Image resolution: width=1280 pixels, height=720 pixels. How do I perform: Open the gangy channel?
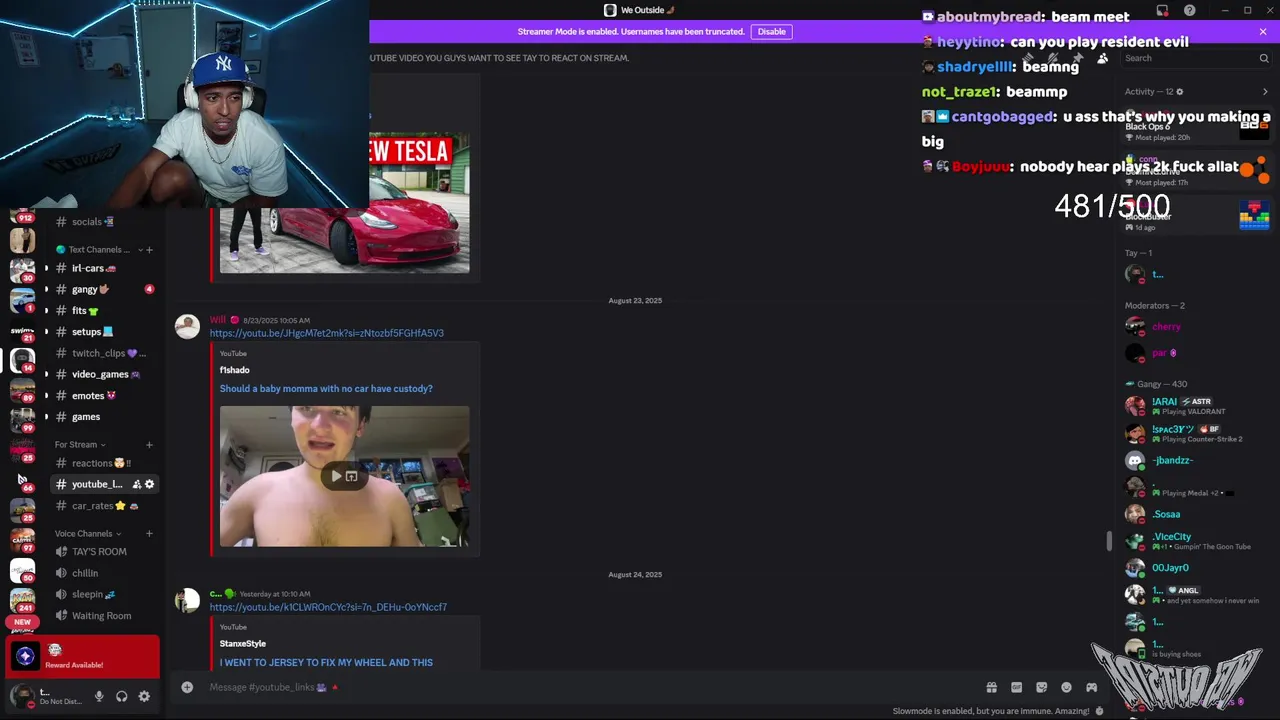pyautogui.click(x=104, y=289)
